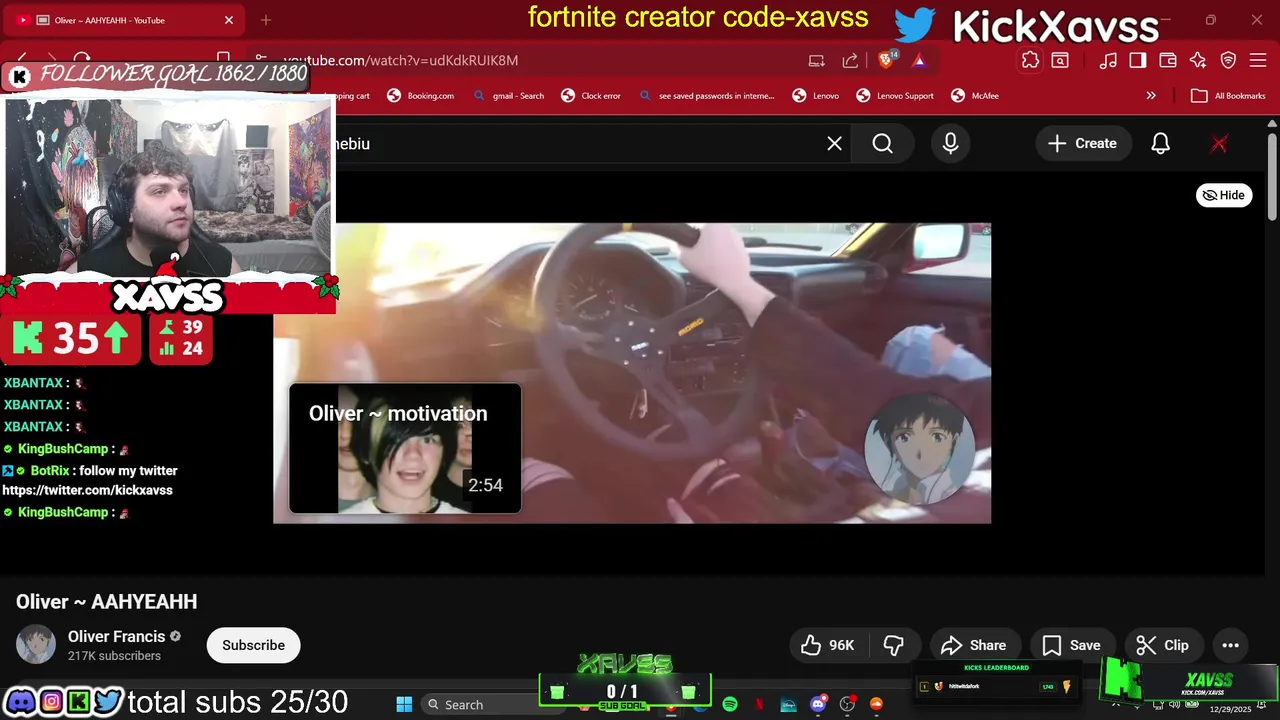Screen dimensions: 1280x720
Task: Click the Hide button over the video
Action: pos(1224,195)
